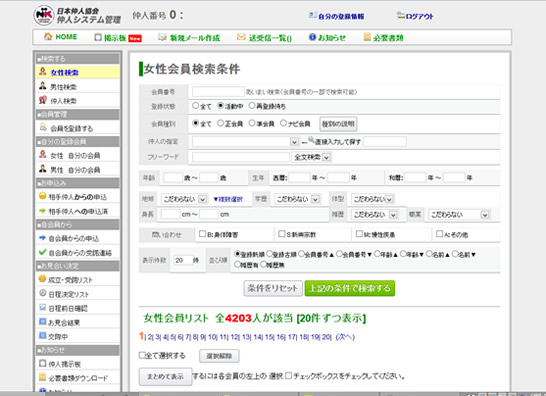Image resolution: width=546 pixels, height=396 pixels.
Task: Click the 女性検索 person icon
Action: pyautogui.click(x=43, y=71)
